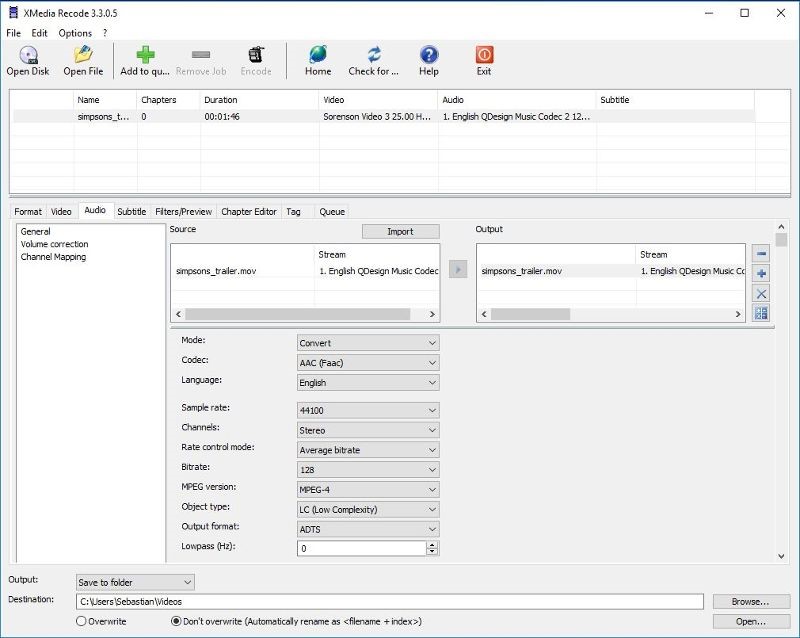
Task: Import audio with the Import button
Action: [402, 230]
